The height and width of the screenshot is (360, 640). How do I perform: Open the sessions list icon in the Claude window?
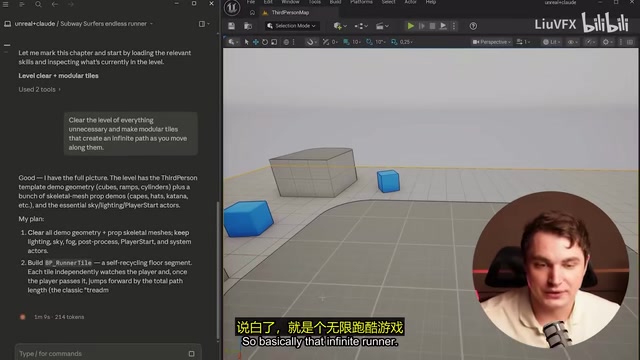click(x=22, y=4)
